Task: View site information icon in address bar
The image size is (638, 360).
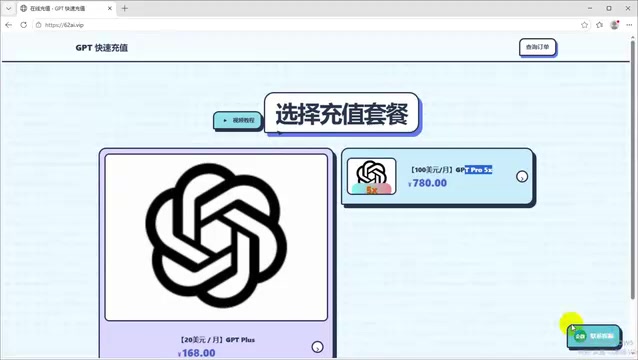Action: pos(38,25)
